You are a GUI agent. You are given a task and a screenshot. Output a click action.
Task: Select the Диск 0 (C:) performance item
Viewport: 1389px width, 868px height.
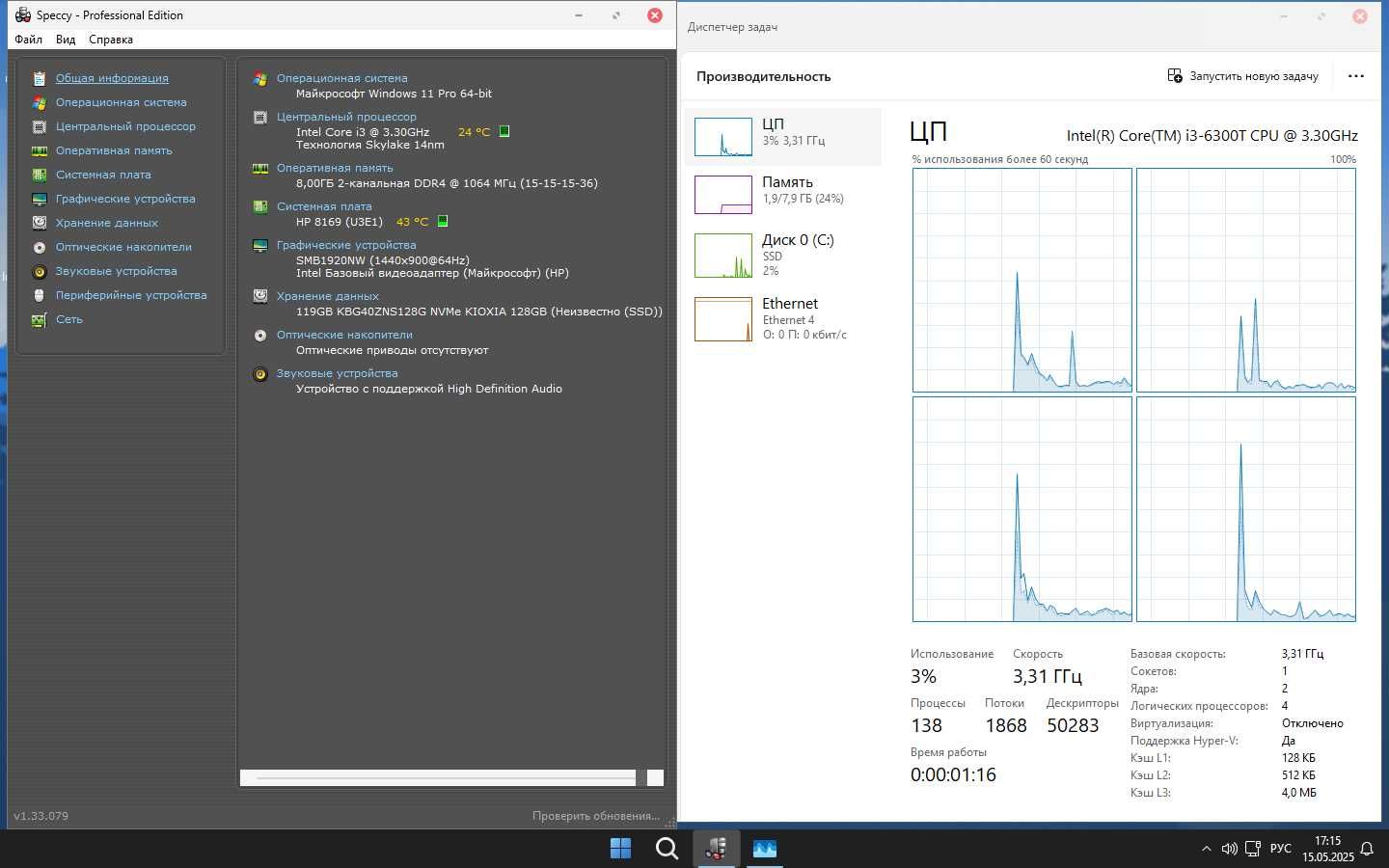point(783,255)
